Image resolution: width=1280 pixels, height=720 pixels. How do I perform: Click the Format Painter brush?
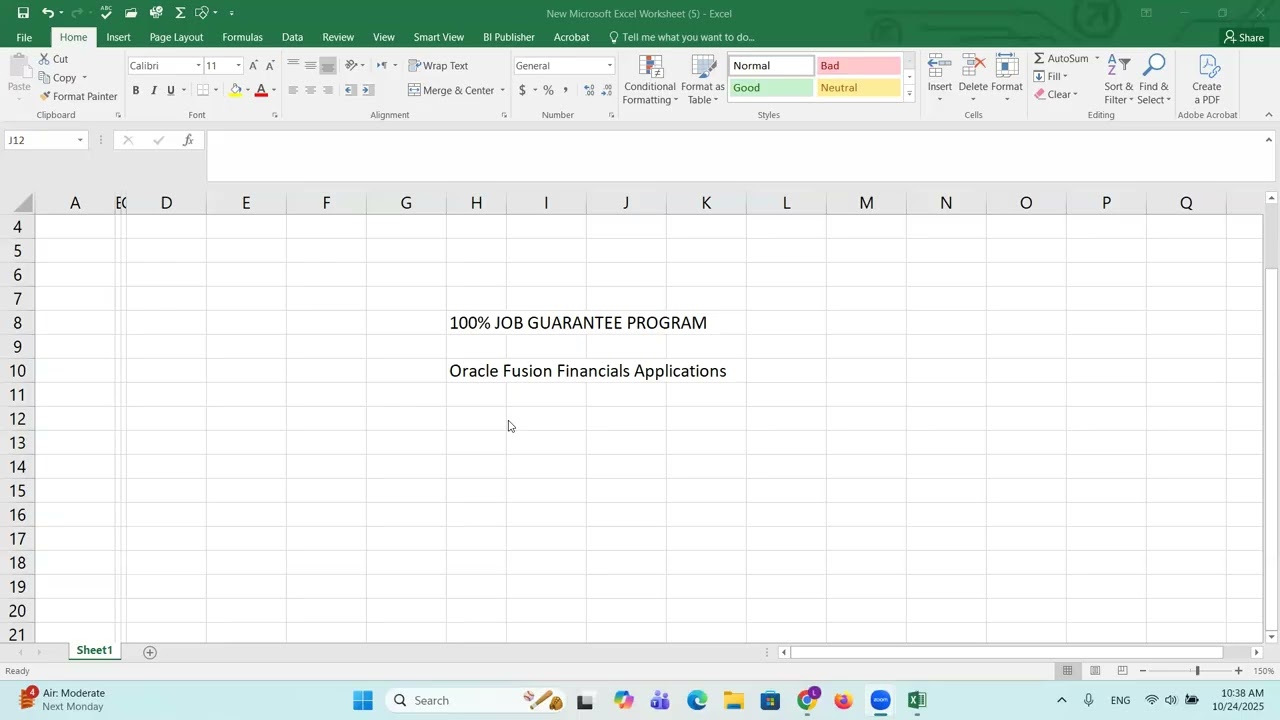45,96
